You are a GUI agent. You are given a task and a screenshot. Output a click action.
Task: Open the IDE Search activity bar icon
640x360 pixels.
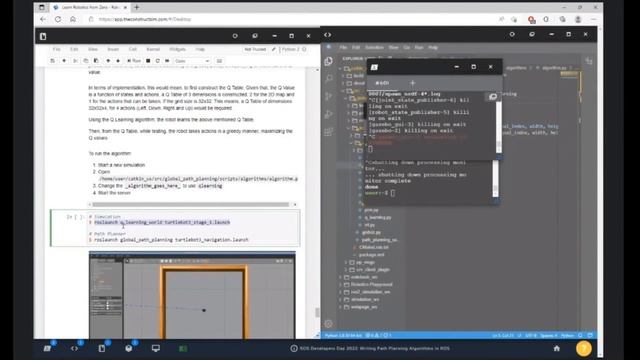(329, 79)
